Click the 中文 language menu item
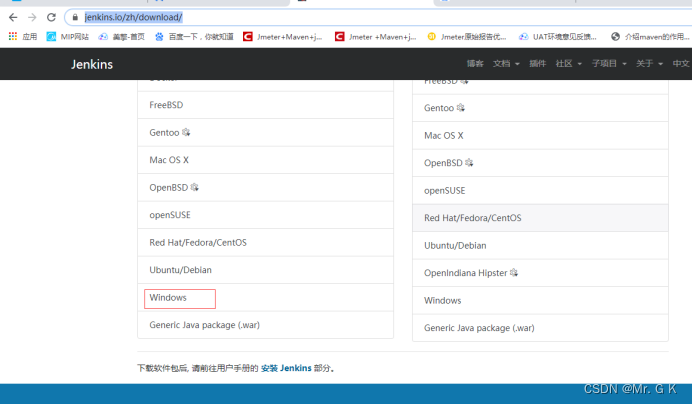The width and height of the screenshot is (693, 404). tap(681, 64)
